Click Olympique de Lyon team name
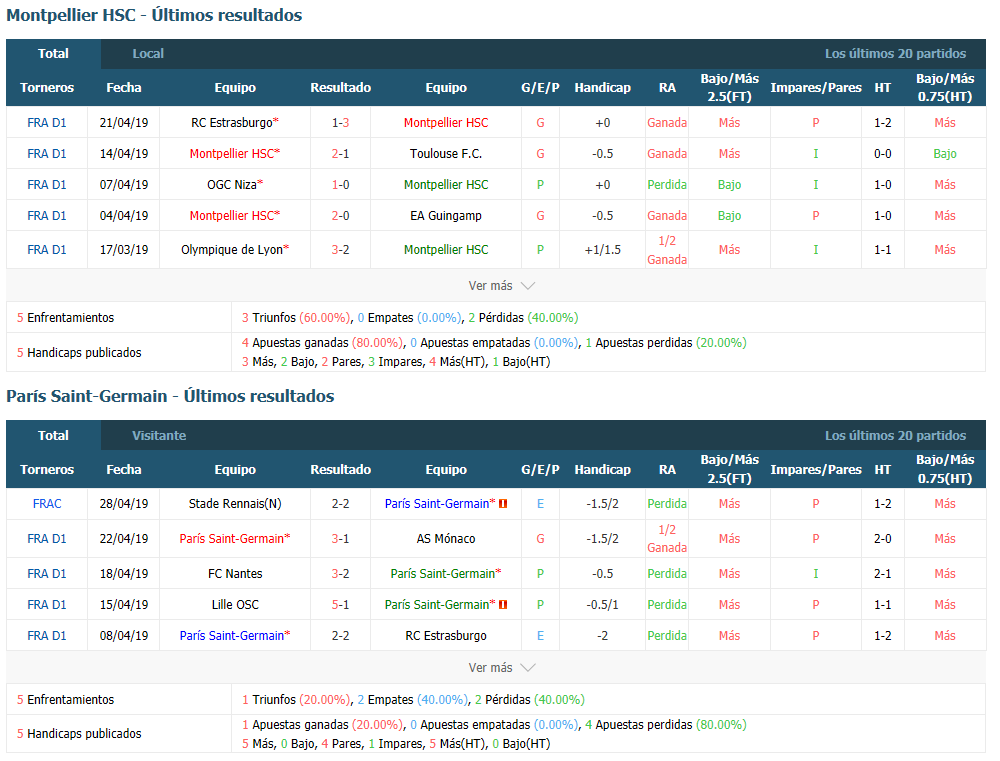The width and height of the screenshot is (1000, 761). (x=235, y=250)
